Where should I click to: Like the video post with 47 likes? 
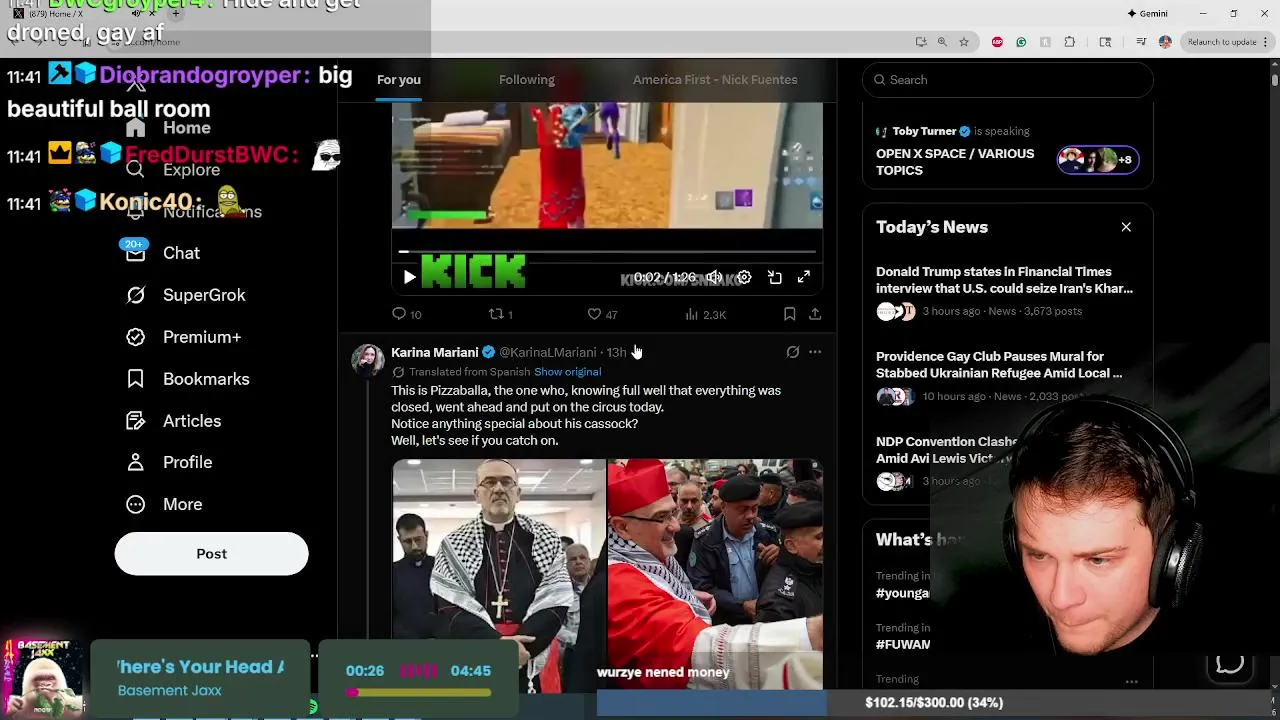[x=602, y=314]
